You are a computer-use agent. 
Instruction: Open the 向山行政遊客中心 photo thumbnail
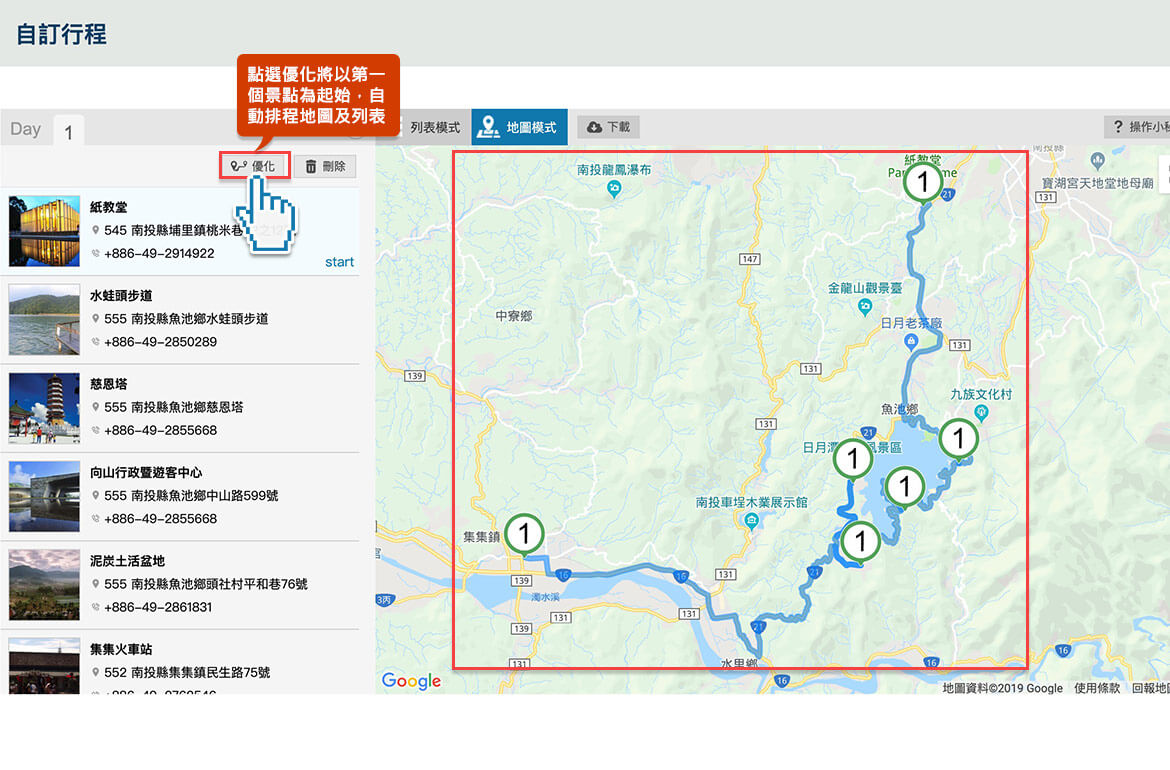[44, 496]
